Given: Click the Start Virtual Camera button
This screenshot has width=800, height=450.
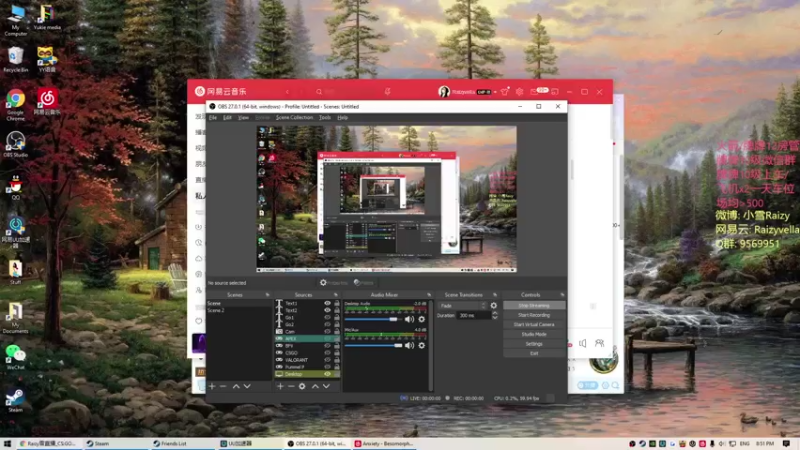Looking at the screenshot, I should pyautogui.click(x=534, y=324).
